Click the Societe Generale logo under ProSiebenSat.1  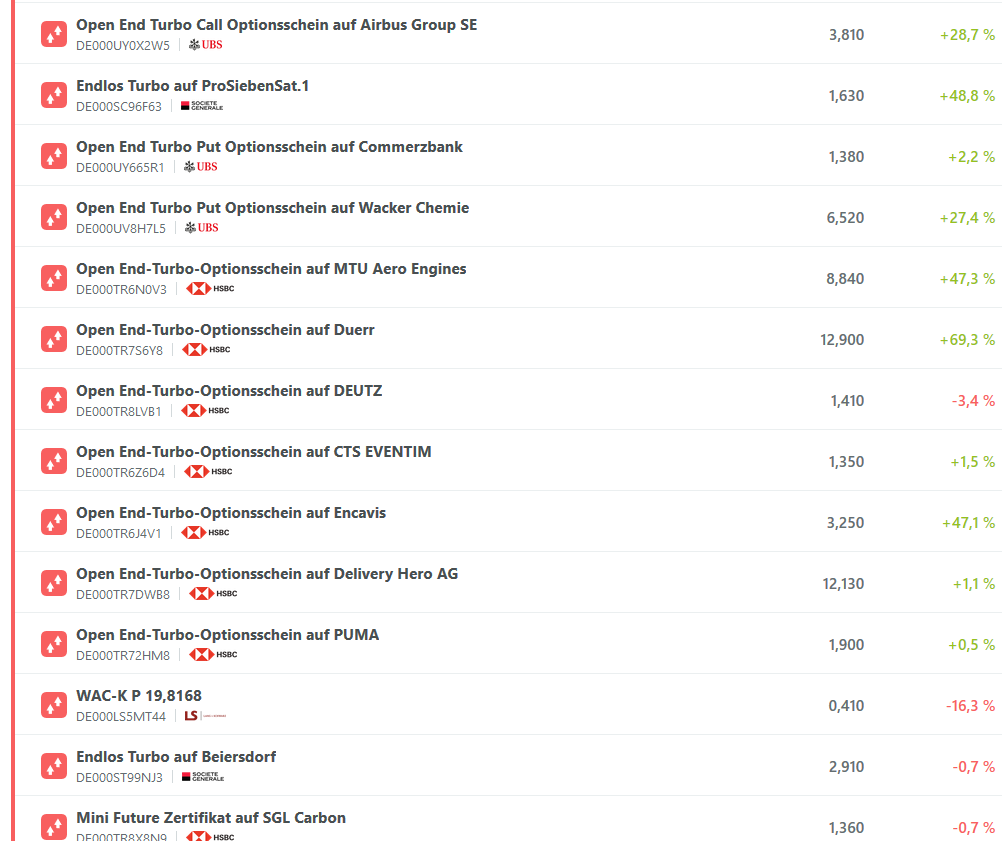coord(202,106)
